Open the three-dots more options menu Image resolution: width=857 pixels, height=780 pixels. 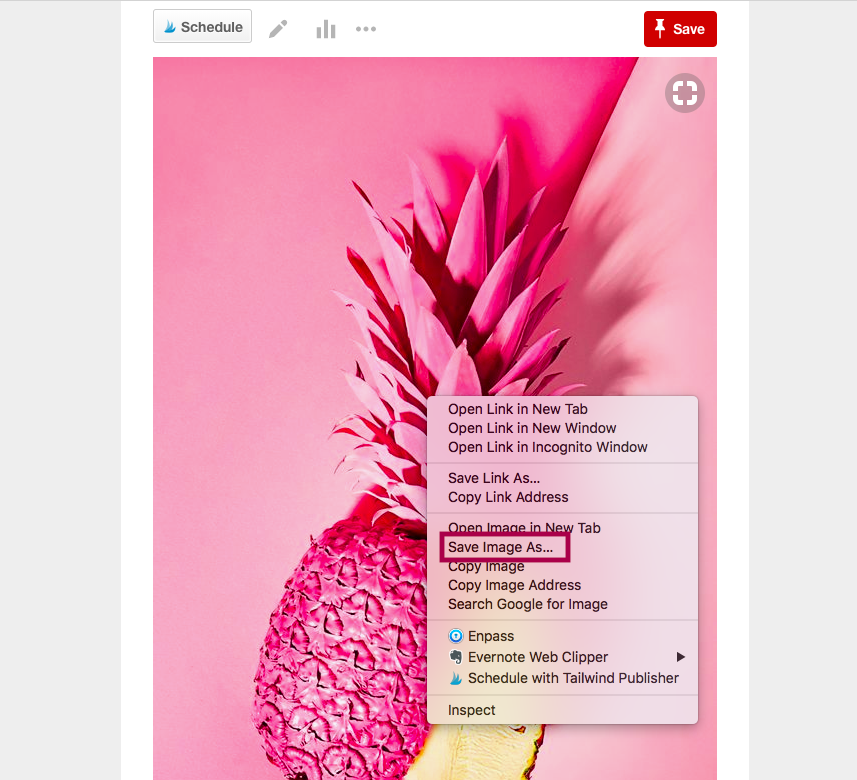[x=366, y=29]
